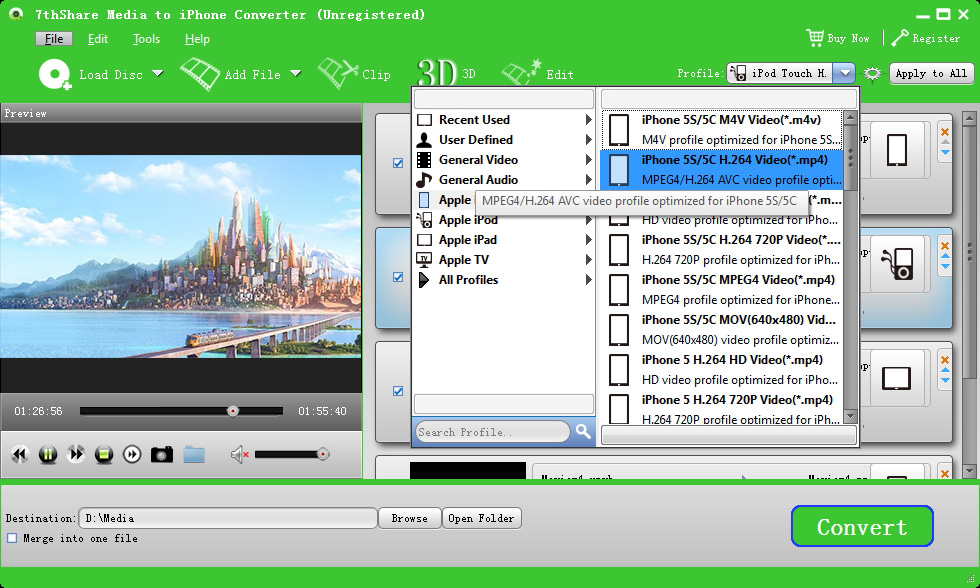The height and width of the screenshot is (588, 980).
Task: Click the Search Profile input field
Action: coord(492,432)
